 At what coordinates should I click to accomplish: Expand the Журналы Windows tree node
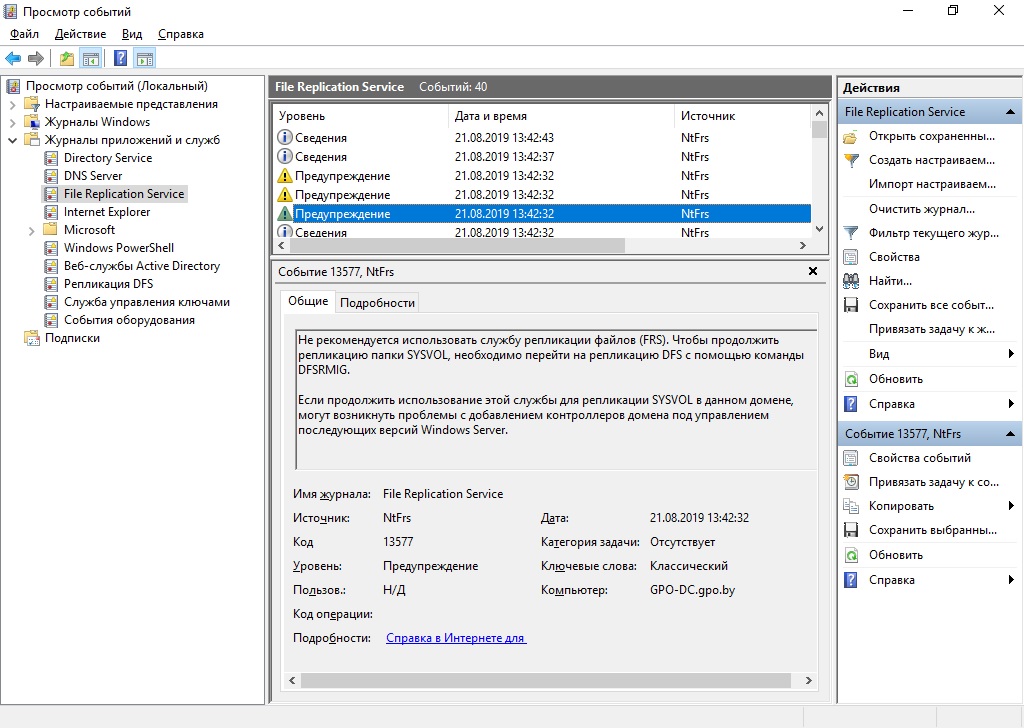pos(12,122)
